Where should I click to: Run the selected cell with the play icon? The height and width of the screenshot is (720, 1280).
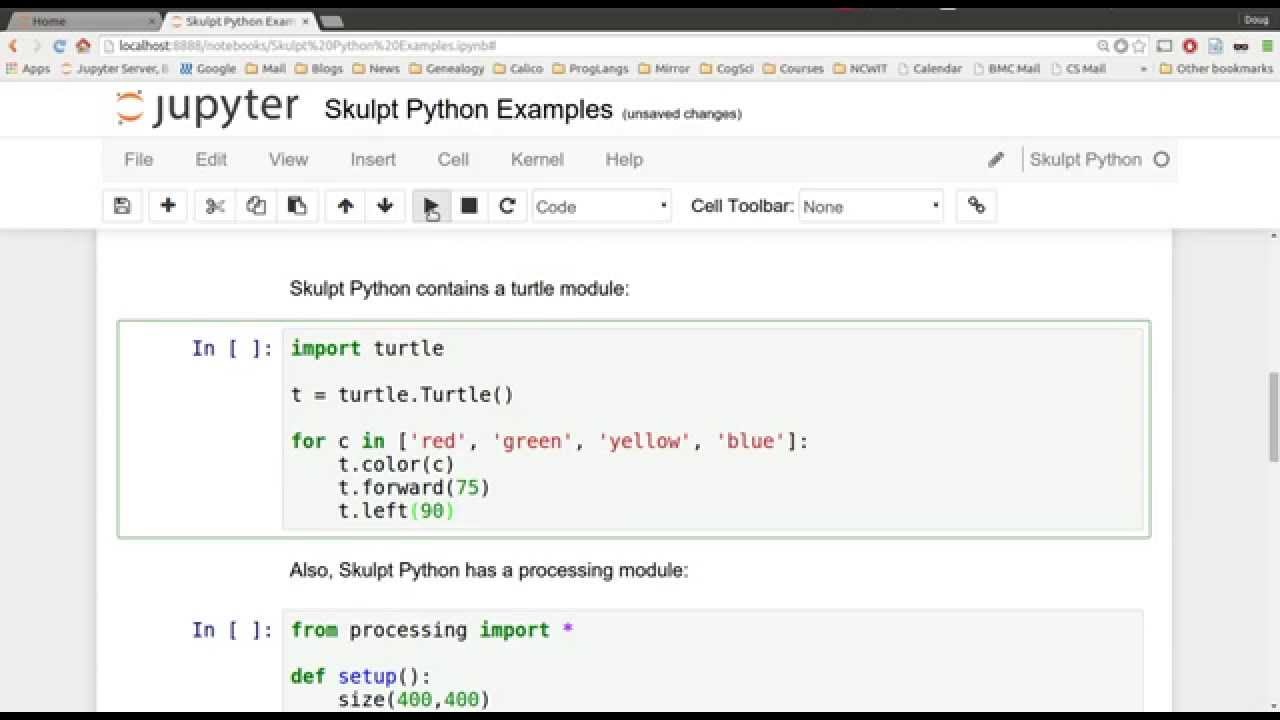pos(431,206)
